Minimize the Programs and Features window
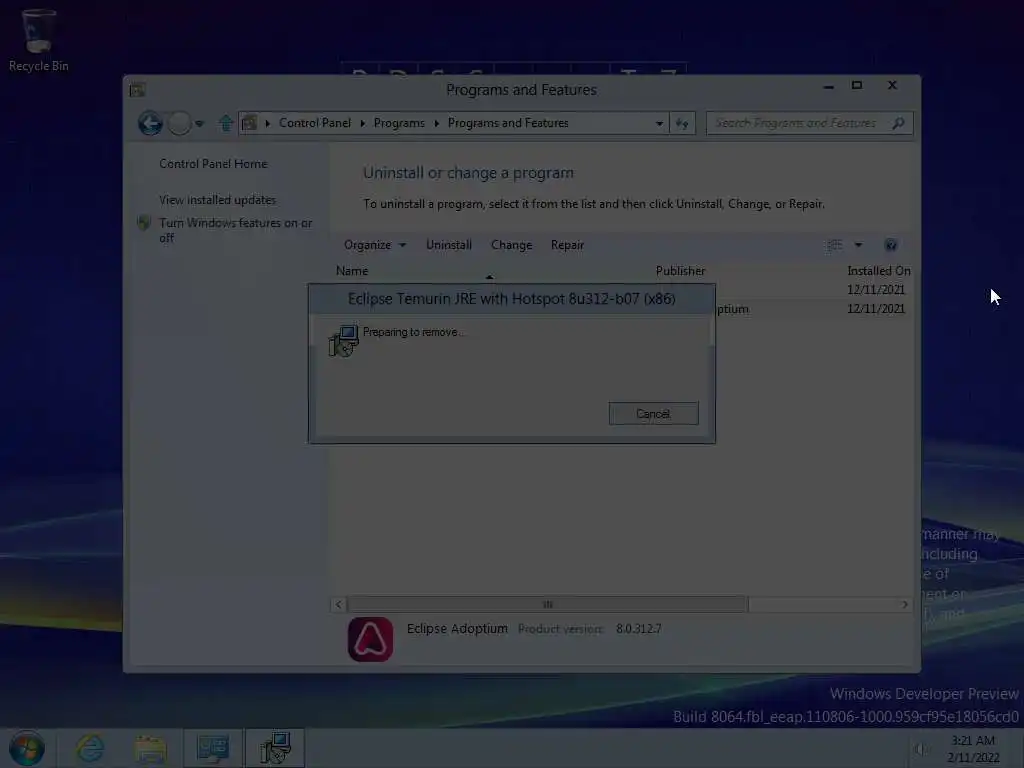The image size is (1024, 768). point(828,86)
